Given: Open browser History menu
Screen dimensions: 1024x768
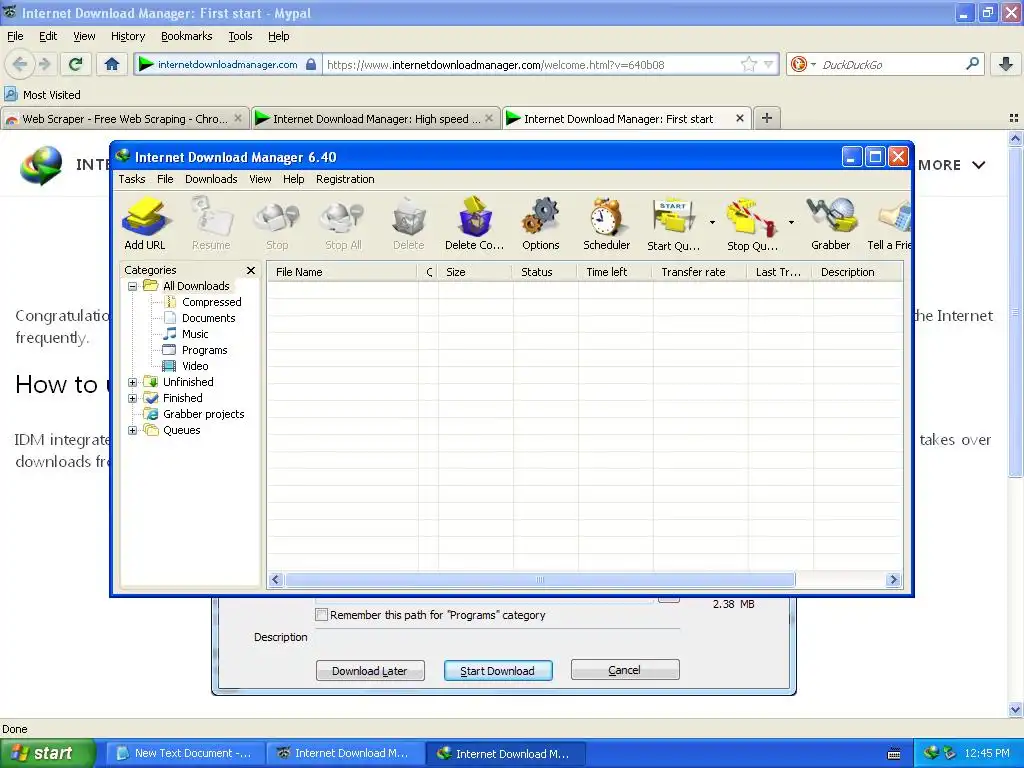Looking at the screenshot, I should click(x=128, y=36).
